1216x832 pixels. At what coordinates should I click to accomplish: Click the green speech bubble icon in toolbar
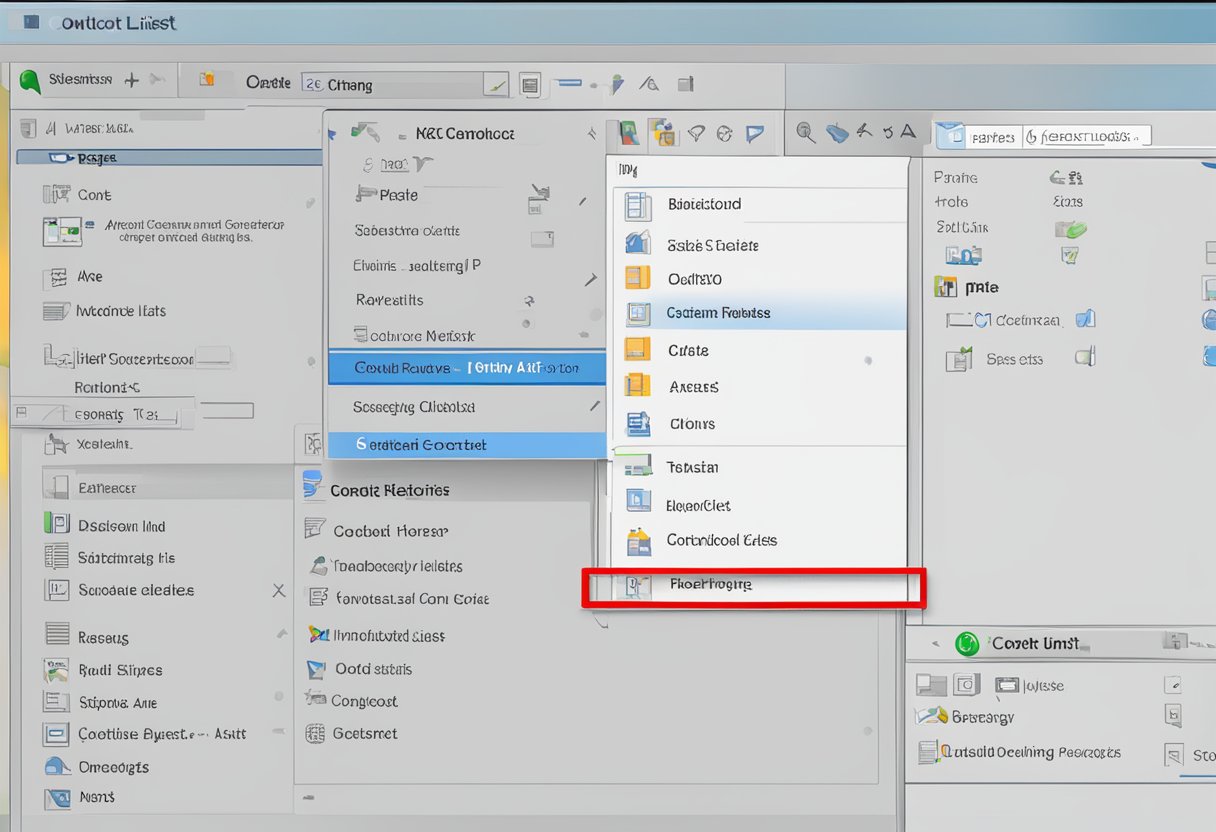(x=30, y=81)
